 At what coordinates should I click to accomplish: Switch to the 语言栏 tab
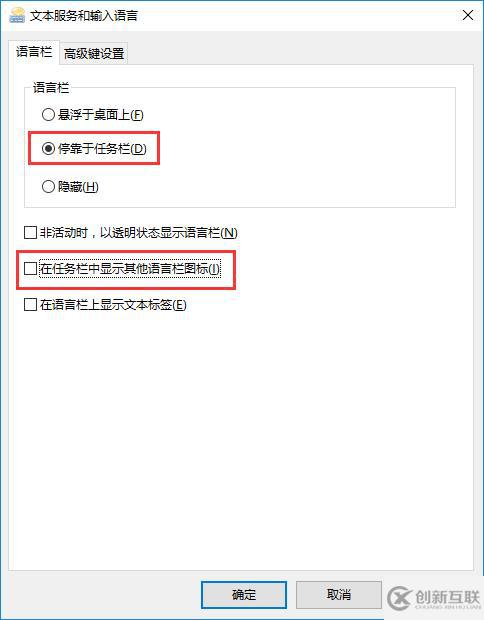(x=34, y=52)
